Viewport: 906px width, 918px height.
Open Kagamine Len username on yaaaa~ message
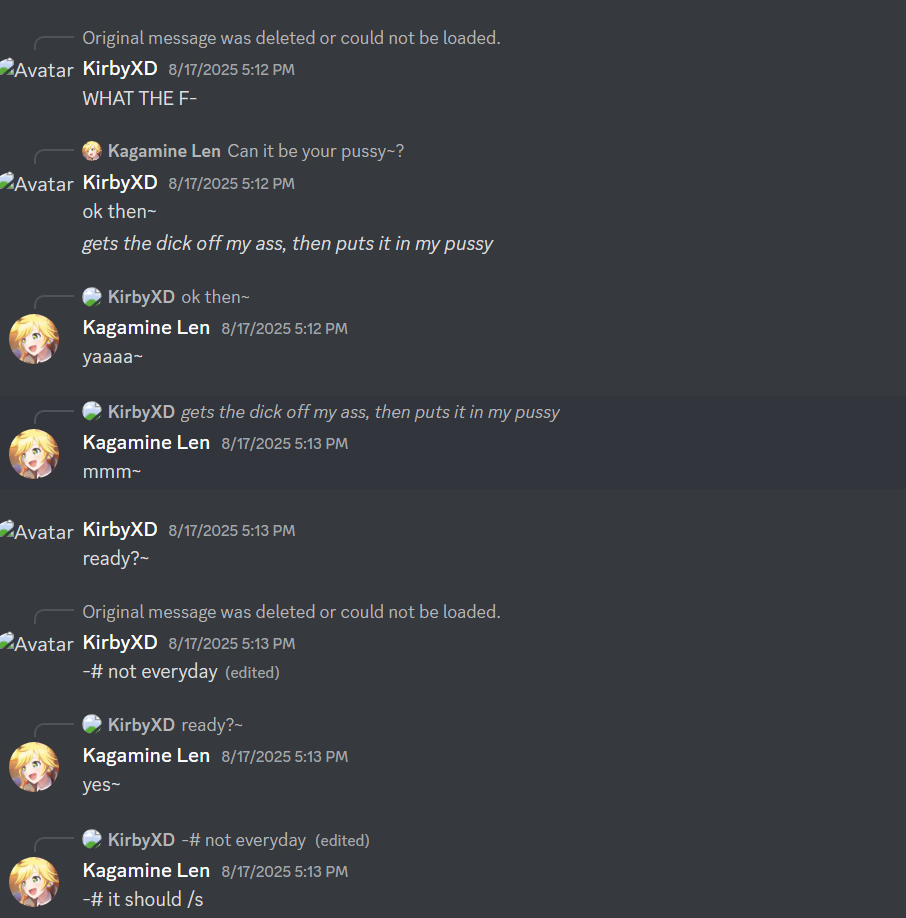[x=146, y=327]
